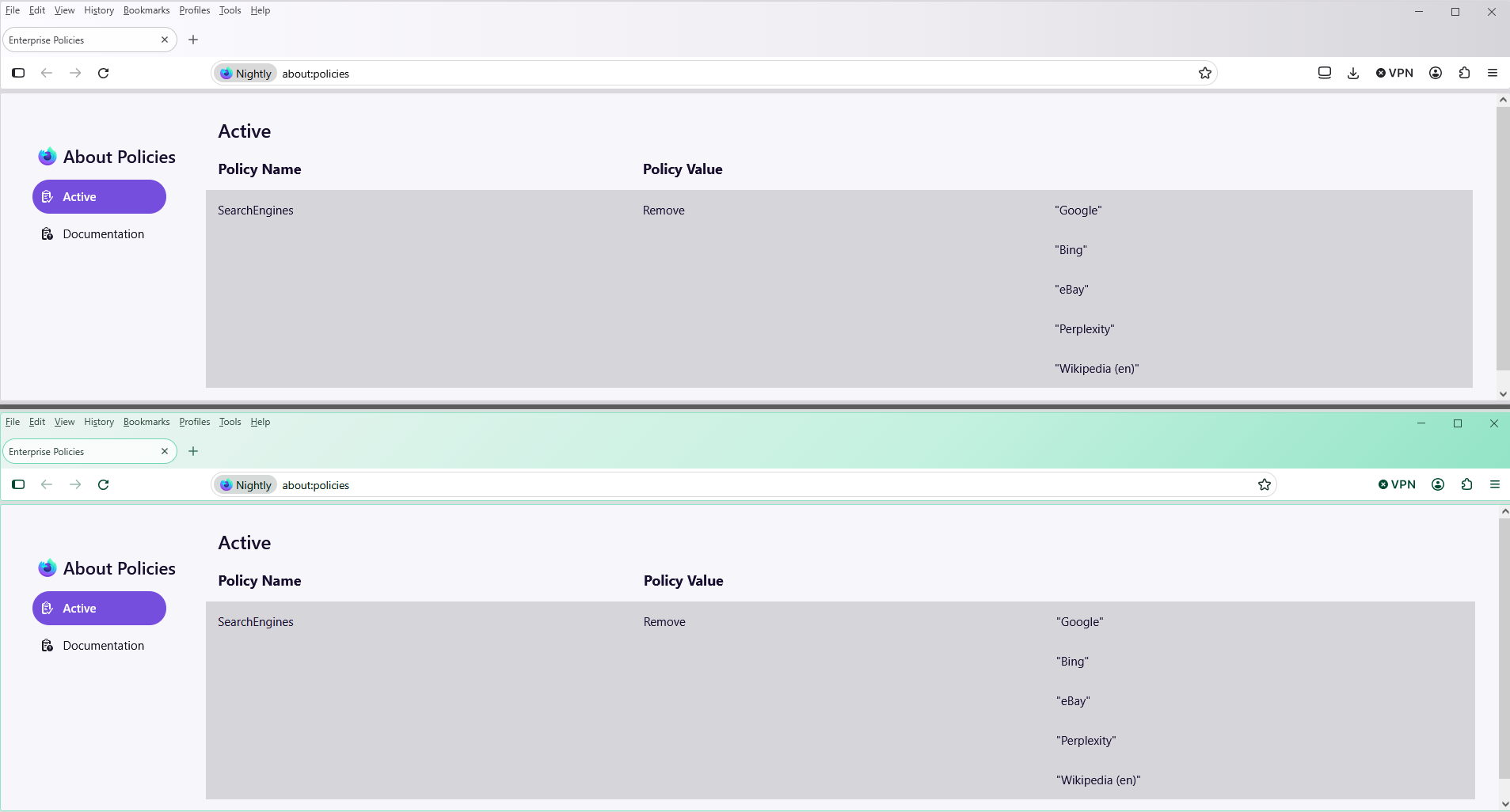Click the downloads icon in the top window toolbar

click(1353, 73)
